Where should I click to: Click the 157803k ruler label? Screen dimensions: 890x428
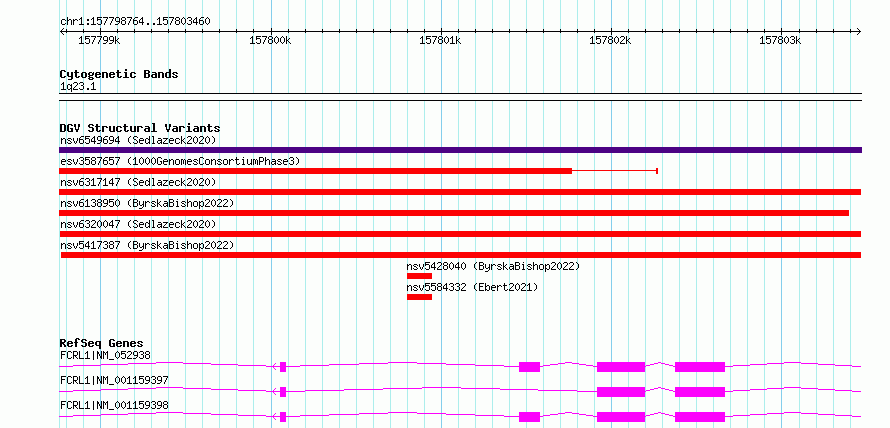tap(780, 40)
